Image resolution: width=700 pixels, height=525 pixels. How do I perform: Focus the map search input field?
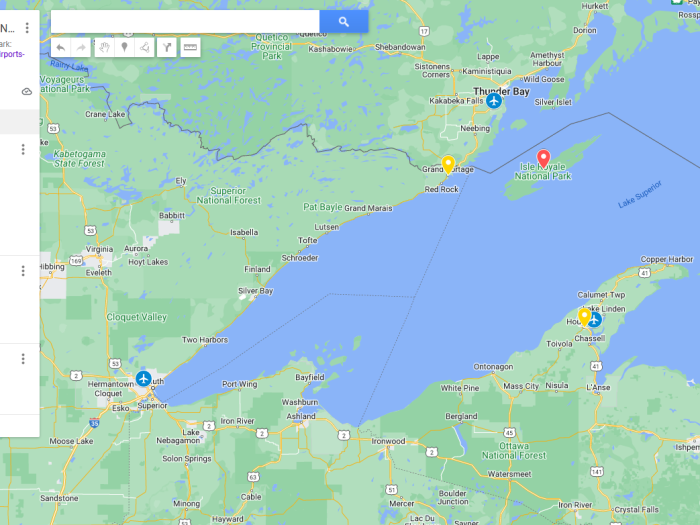(185, 21)
